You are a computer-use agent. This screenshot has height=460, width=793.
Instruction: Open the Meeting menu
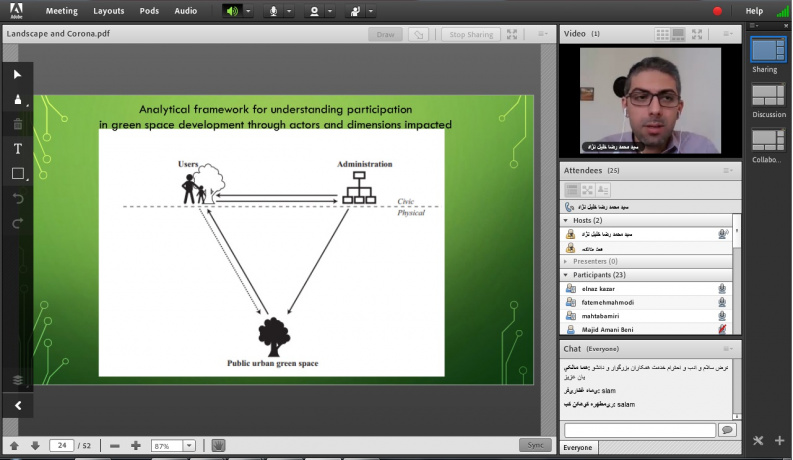click(x=61, y=11)
